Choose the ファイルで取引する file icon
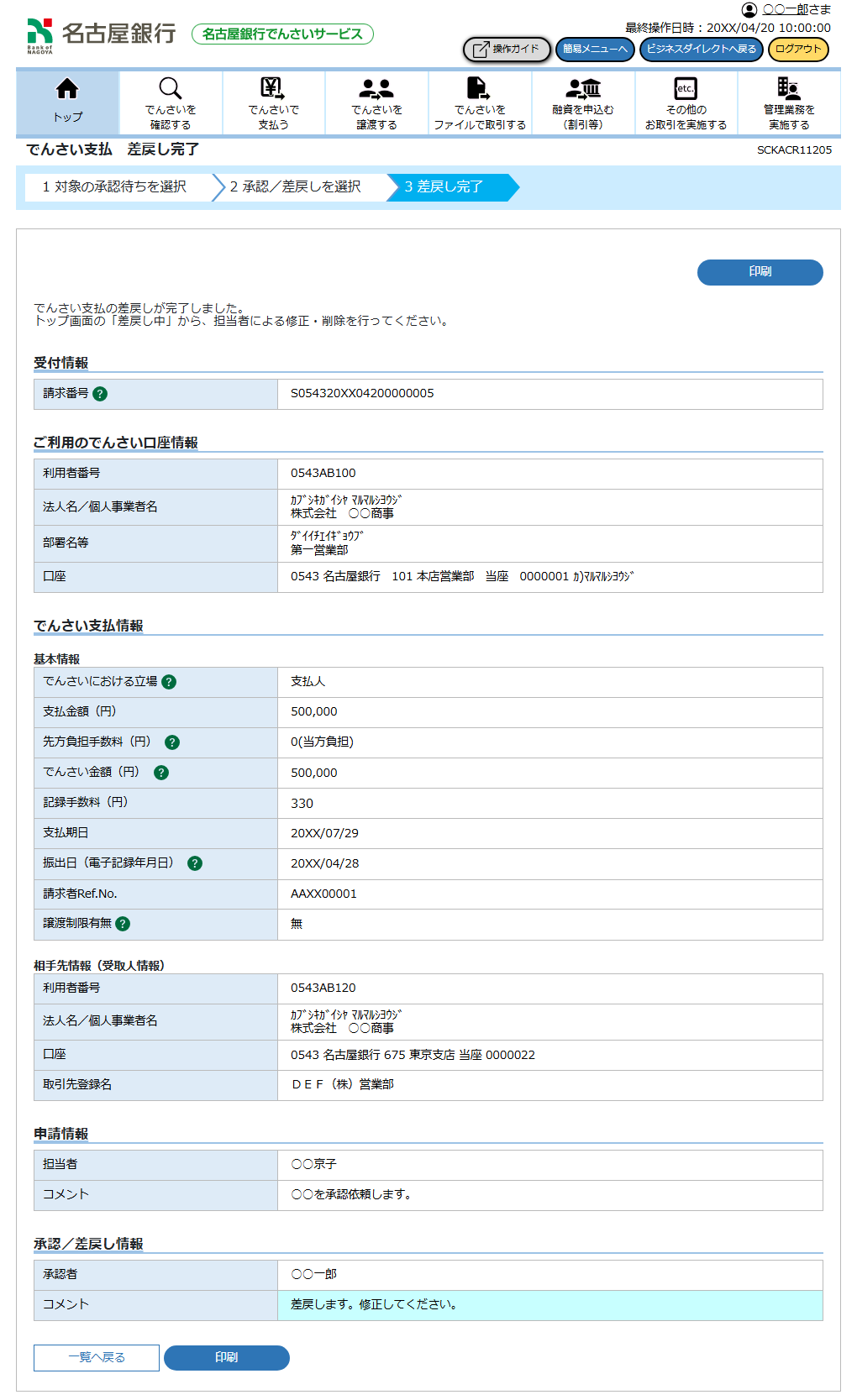857x1400 pixels. pos(479,89)
